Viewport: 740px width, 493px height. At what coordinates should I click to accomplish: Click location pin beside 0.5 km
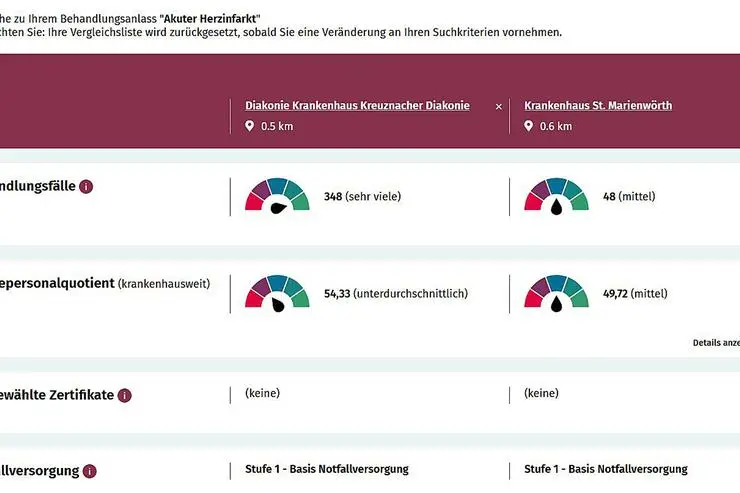click(250, 126)
